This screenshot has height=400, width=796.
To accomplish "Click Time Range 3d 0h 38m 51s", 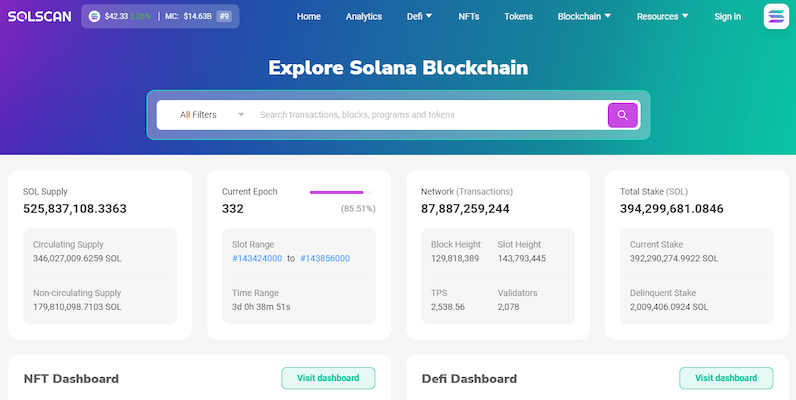I will tap(261, 307).
